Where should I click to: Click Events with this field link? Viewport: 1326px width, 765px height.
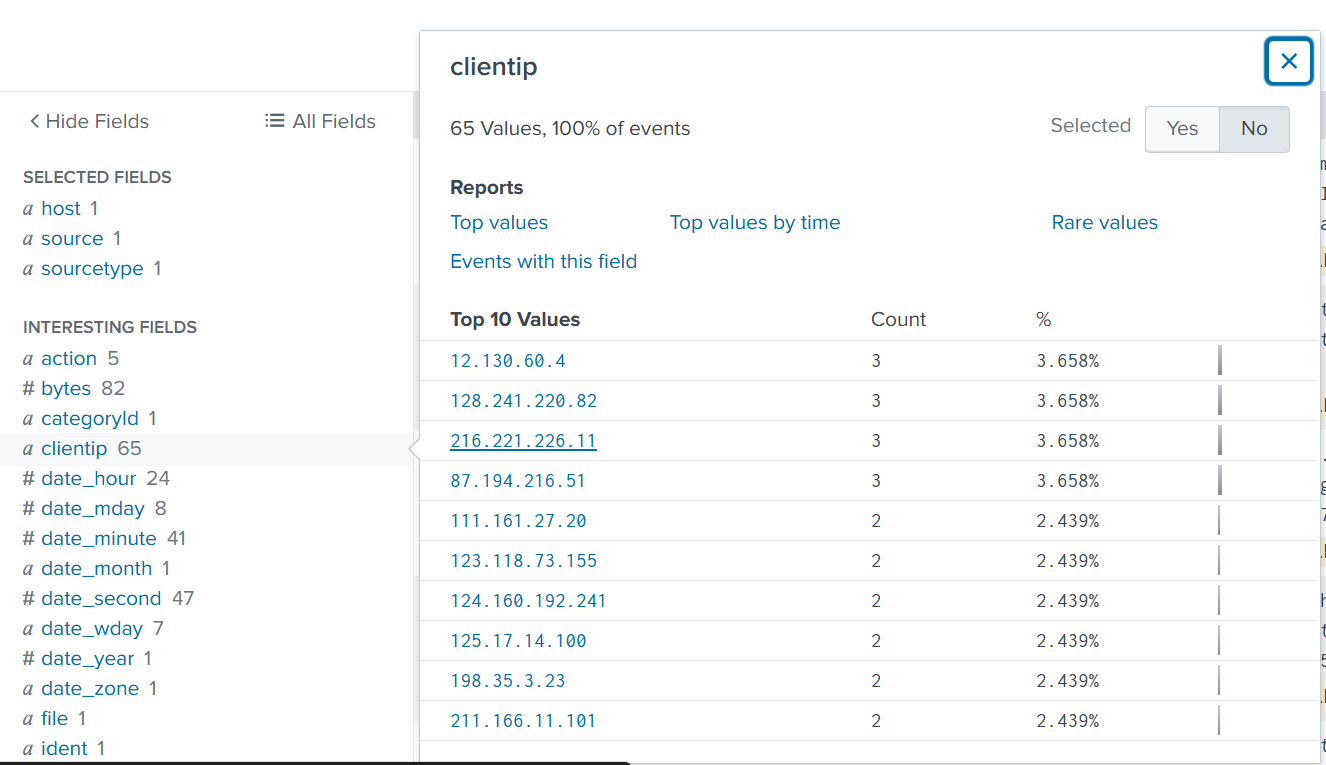(x=543, y=262)
